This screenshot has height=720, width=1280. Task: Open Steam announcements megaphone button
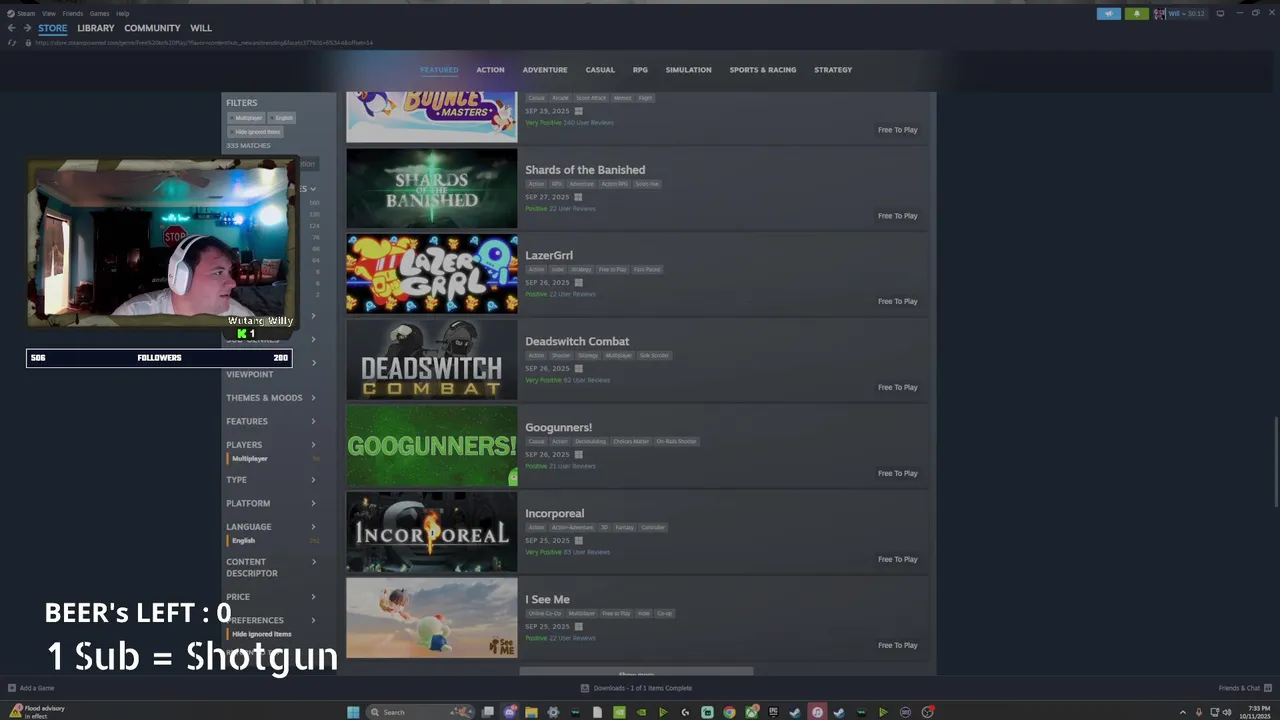coord(1109,14)
